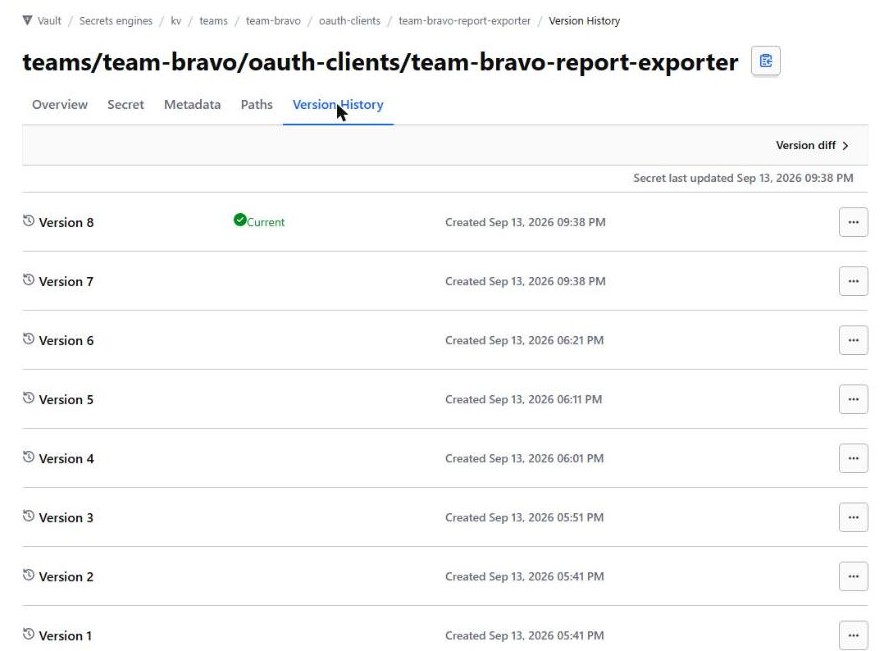
Task: Open the Version diff panel
Action: point(812,145)
